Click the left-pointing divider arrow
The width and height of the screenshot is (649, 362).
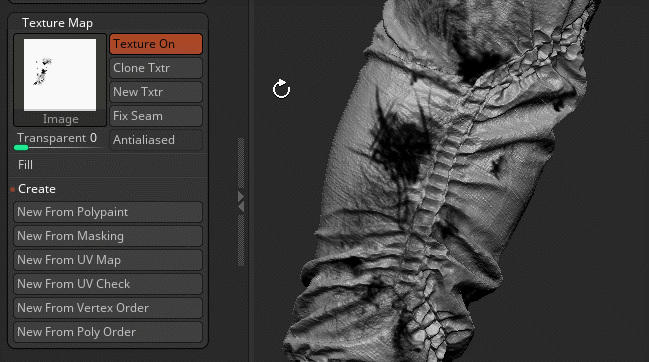tap(241, 206)
